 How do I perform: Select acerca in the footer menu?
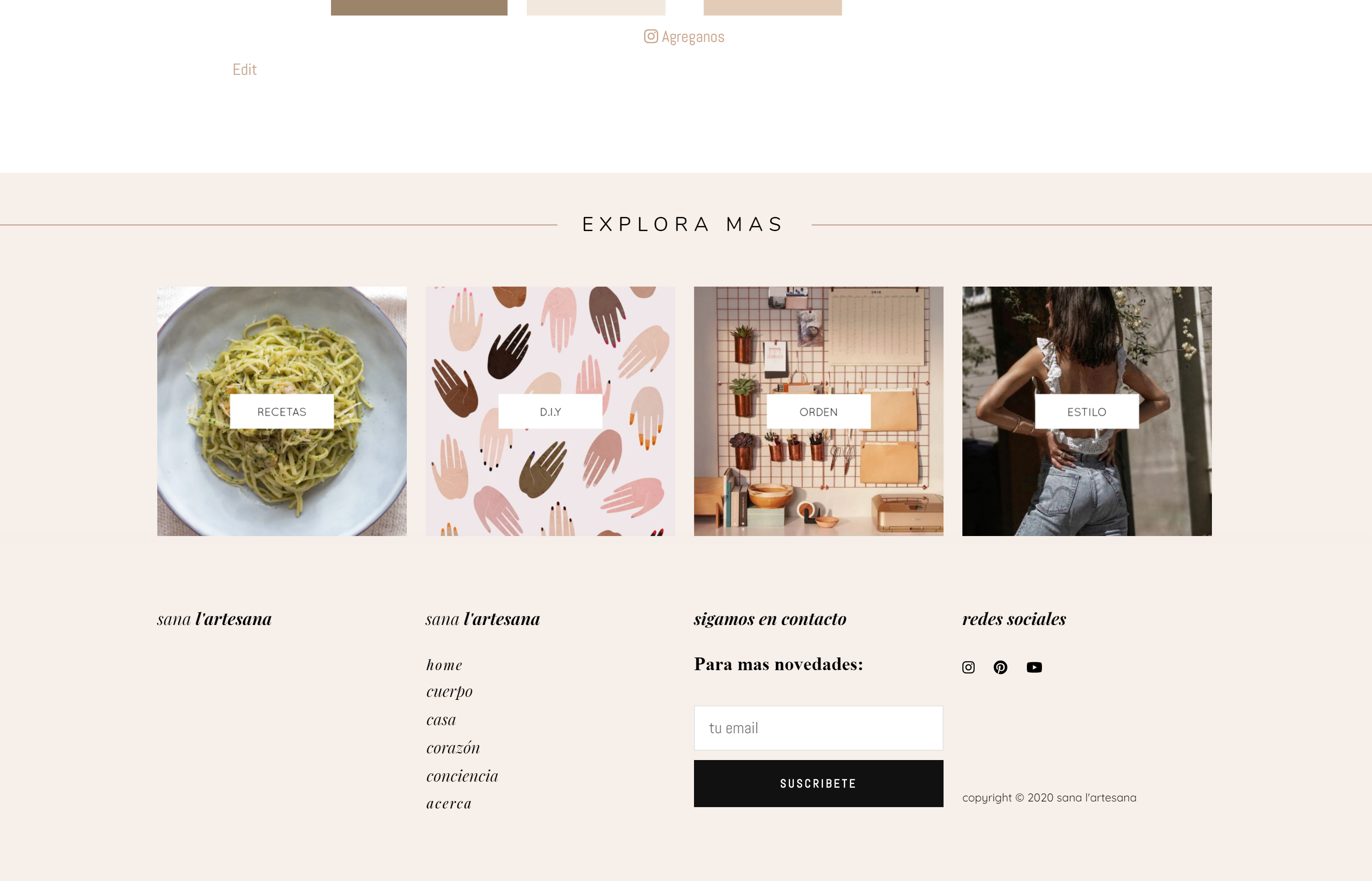pyautogui.click(x=449, y=803)
